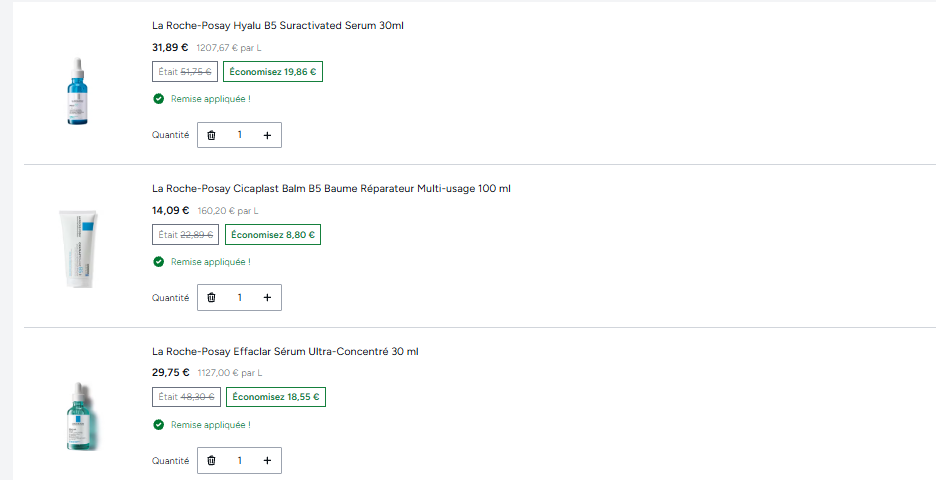The width and height of the screenshot is (936, 480).
Task: Delete Cicaplast Balm B5 using trash icon
Action: [211, 297]
